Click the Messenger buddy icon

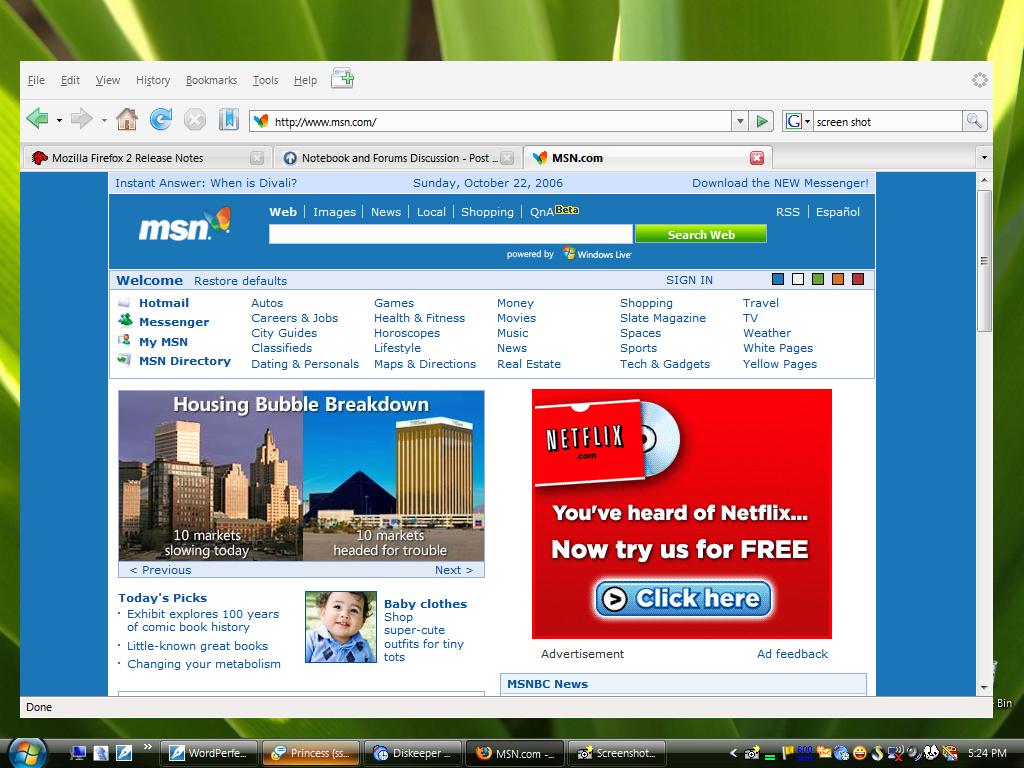tap(125, 320)
